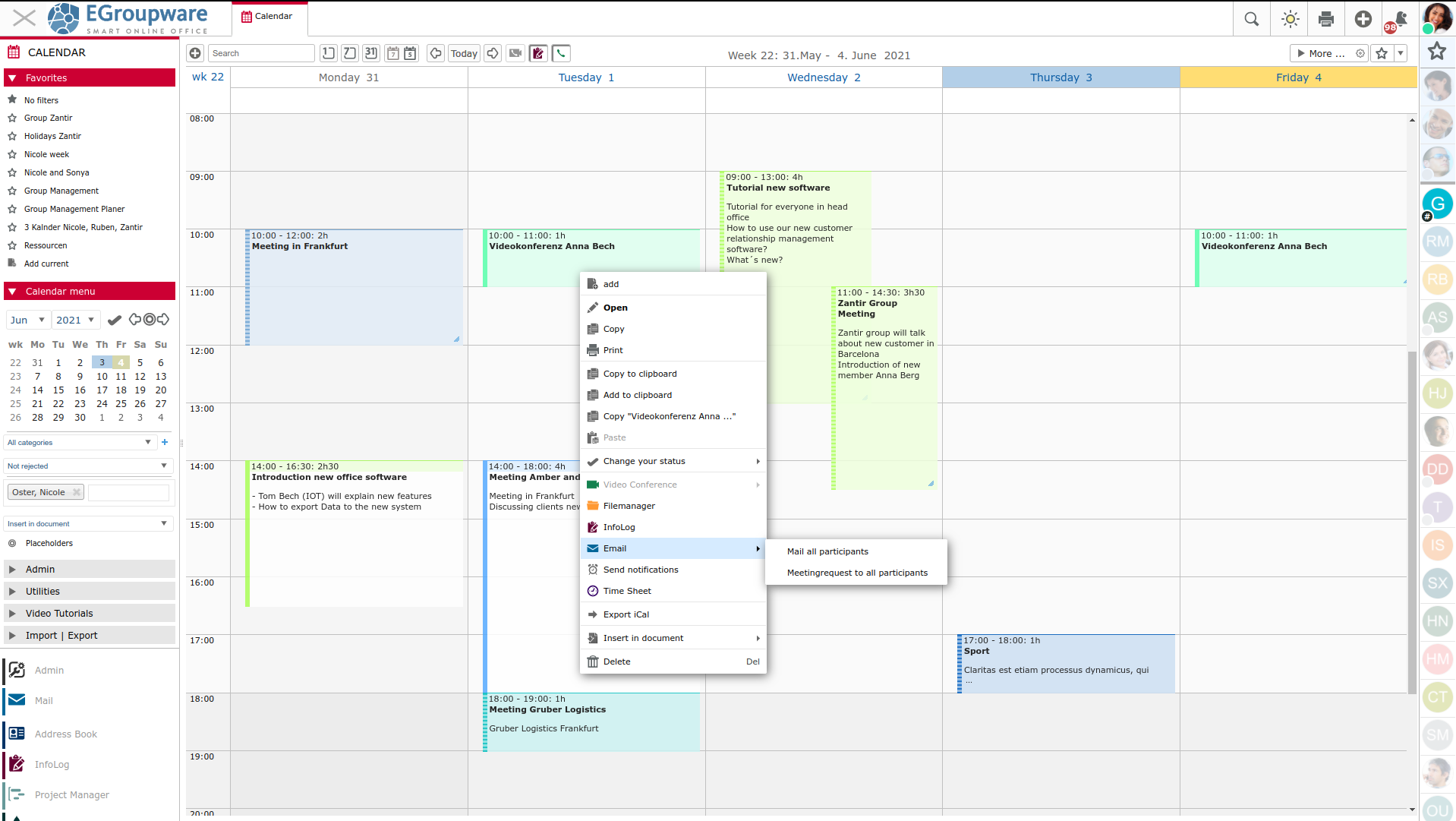The height and width of the screenshot is (821, 1456).
Task: Open the year 2021 dropdown
Action: (75, 320)
